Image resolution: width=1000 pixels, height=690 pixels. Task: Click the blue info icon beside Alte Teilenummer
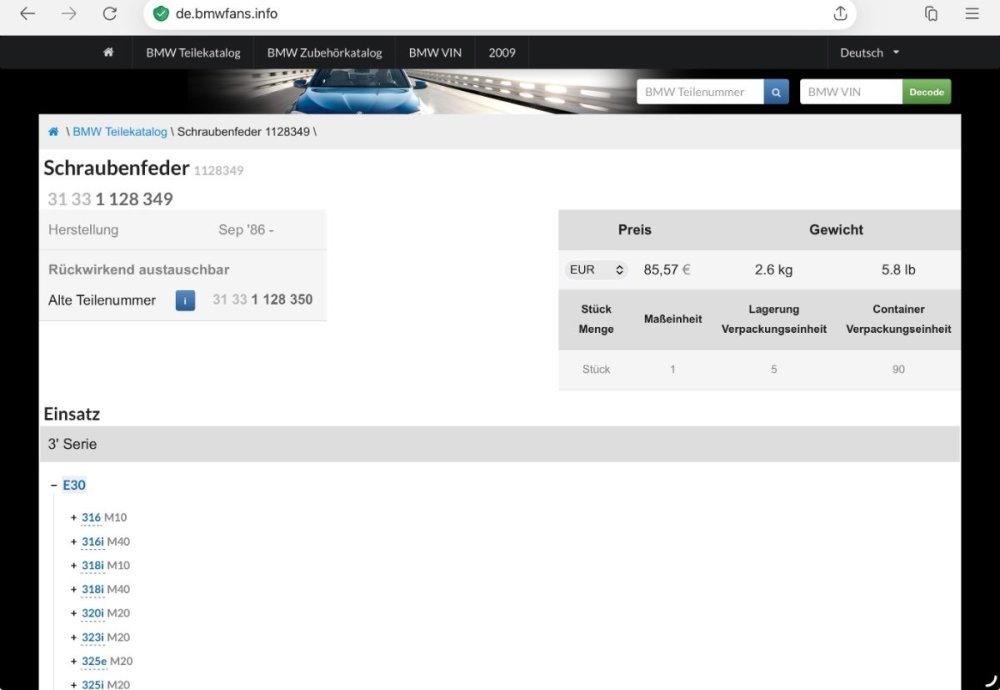(185, 300)
